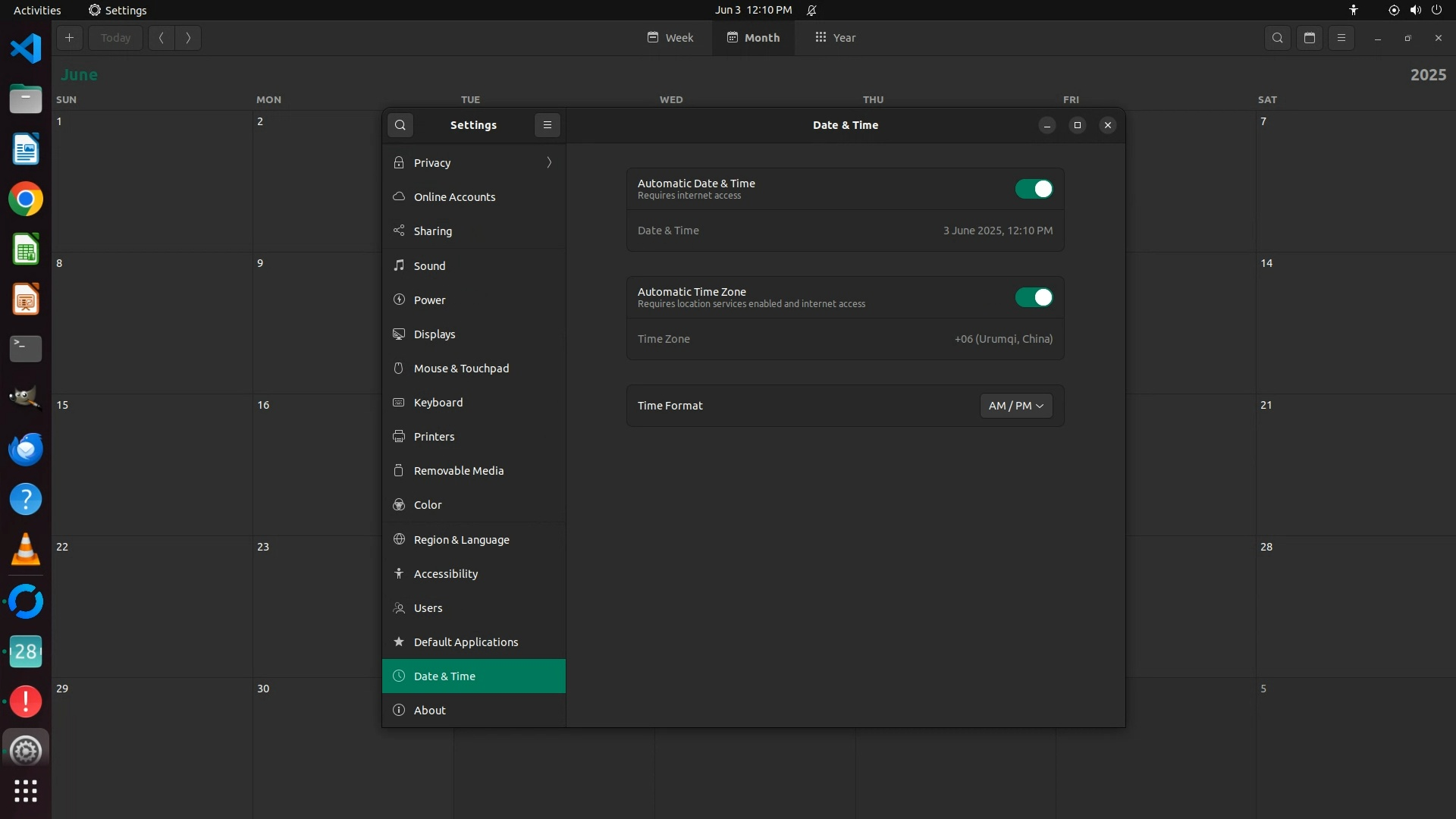Open calendar management icon
The height and width of the screenshot is (819, 1456).
point(1309,38)
